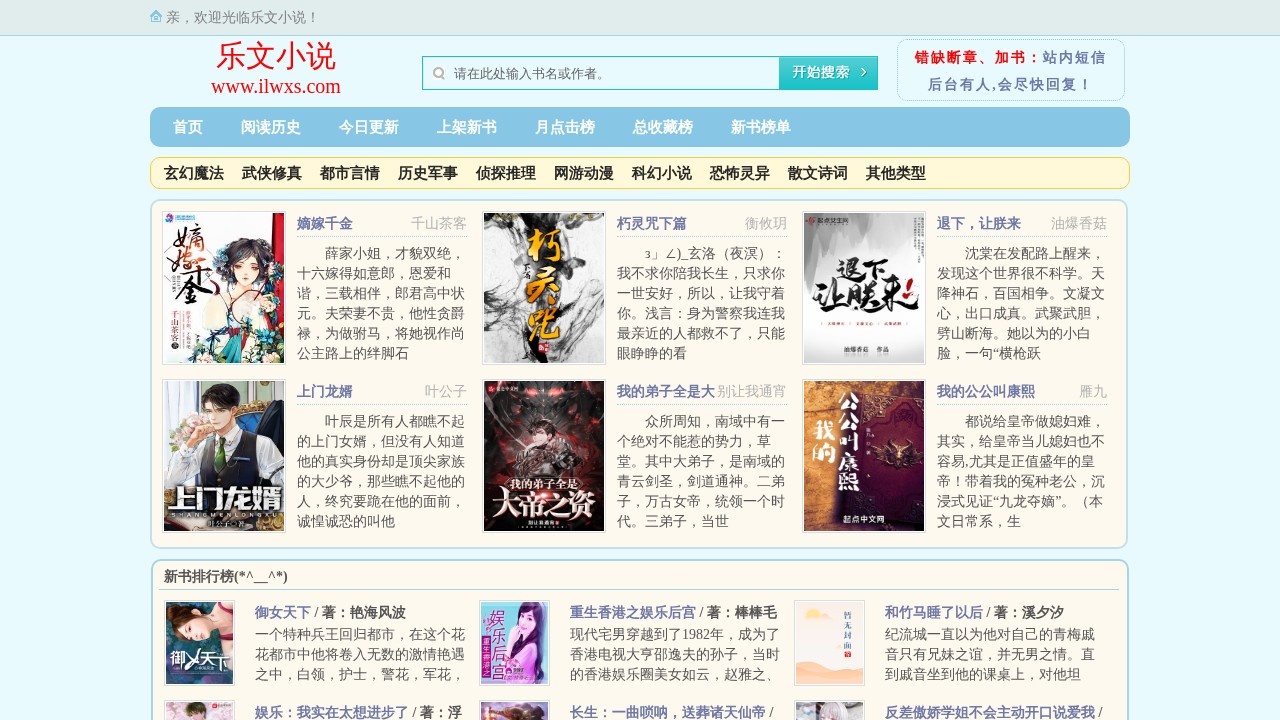1280x720 pixels.
Task: Click author name 油爆香菇
Action: (x=1079, y=223)
